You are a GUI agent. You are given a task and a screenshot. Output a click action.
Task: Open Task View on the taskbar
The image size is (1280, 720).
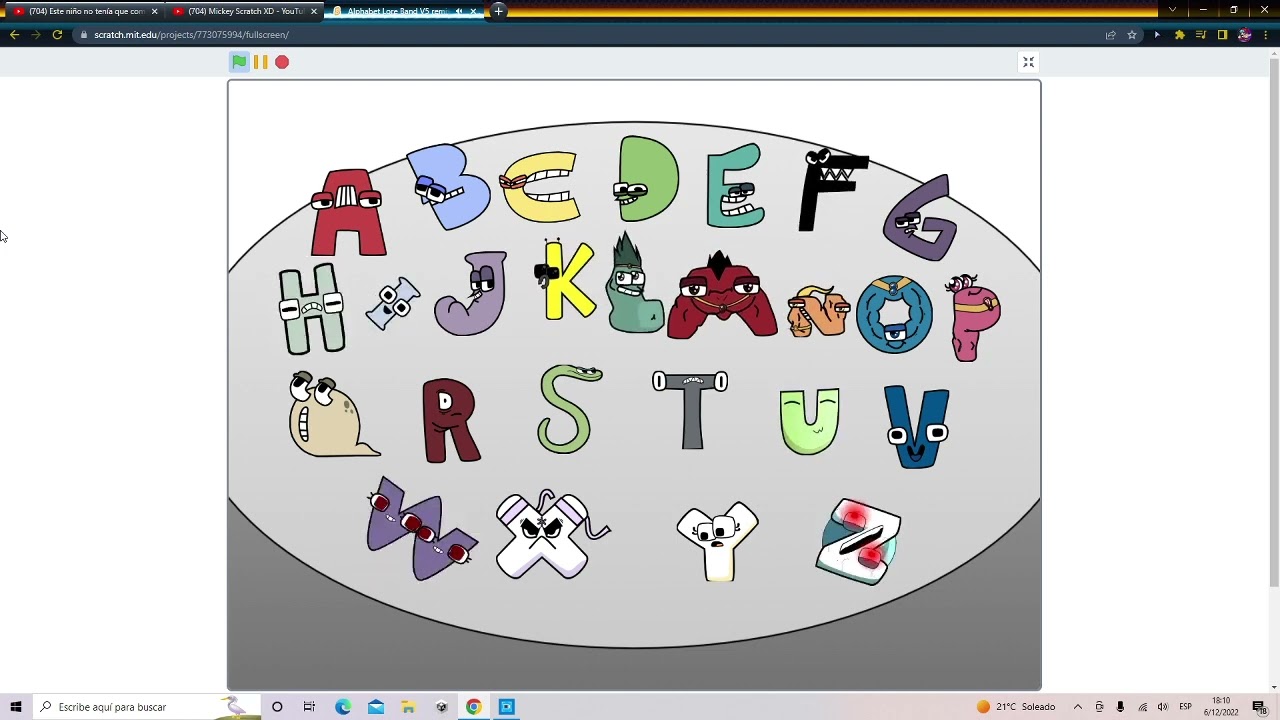pos(309,707)
